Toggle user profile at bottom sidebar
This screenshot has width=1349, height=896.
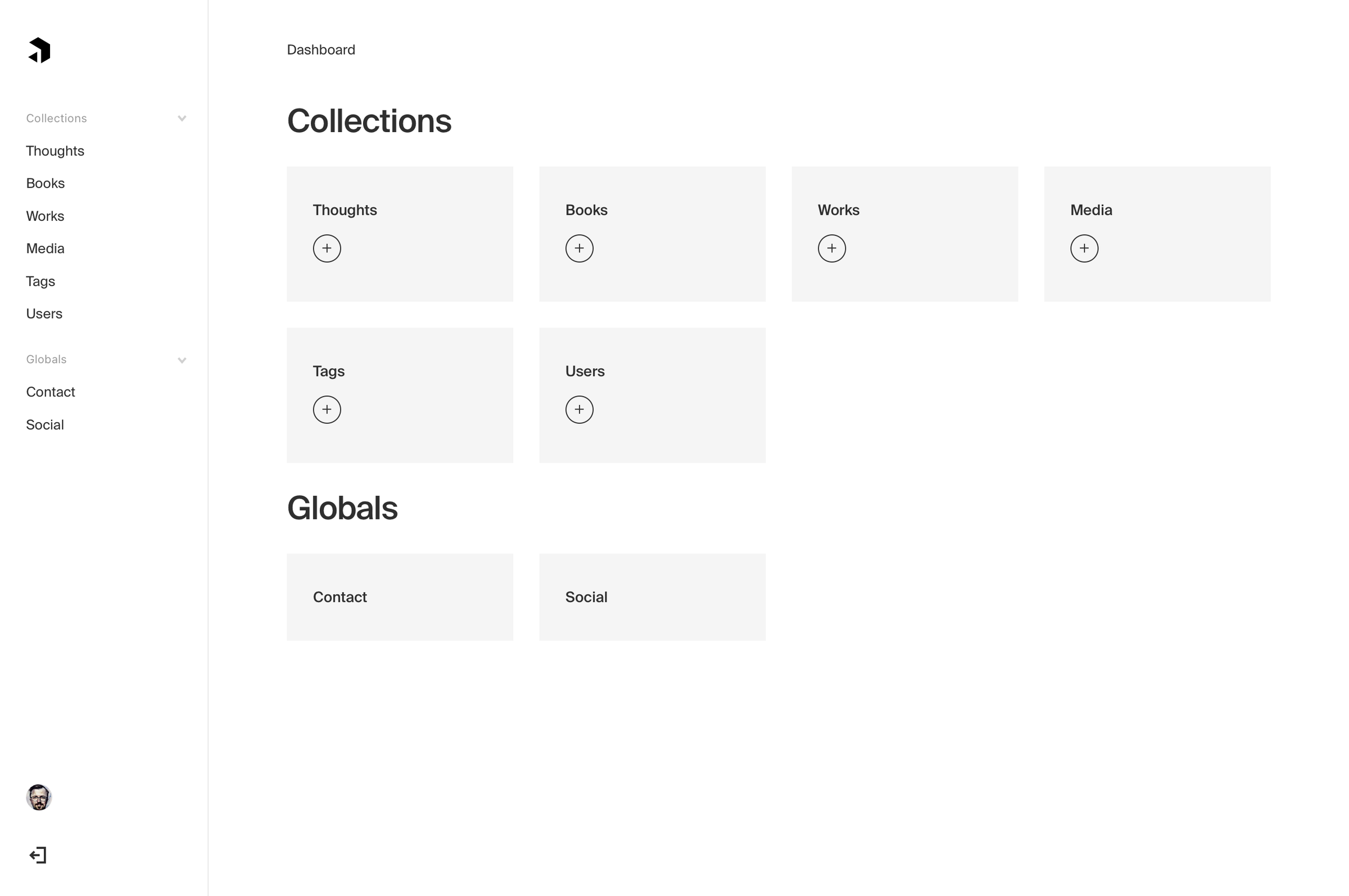39,797
